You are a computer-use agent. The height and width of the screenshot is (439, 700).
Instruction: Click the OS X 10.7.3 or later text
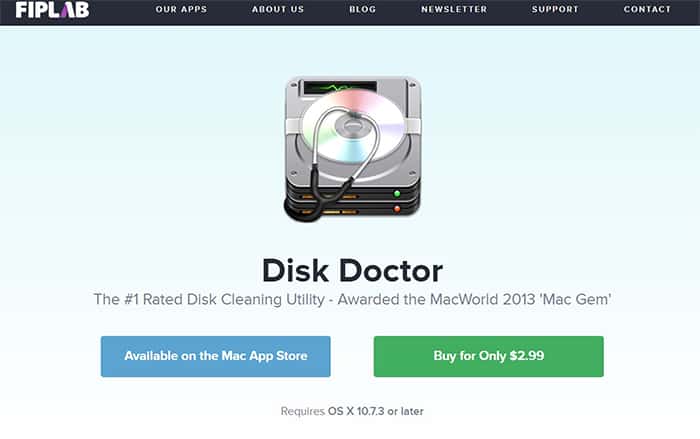[x=375, y=411]
